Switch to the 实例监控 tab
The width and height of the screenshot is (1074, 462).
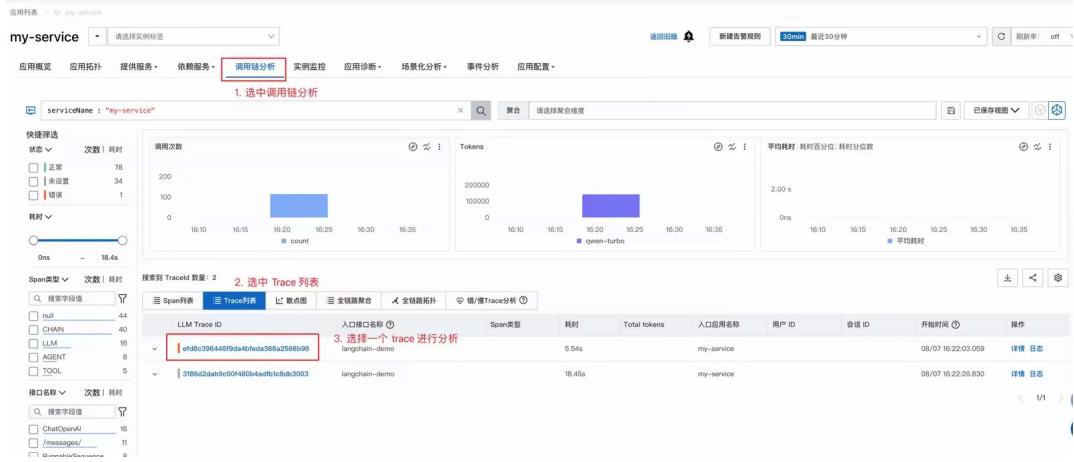309,67
